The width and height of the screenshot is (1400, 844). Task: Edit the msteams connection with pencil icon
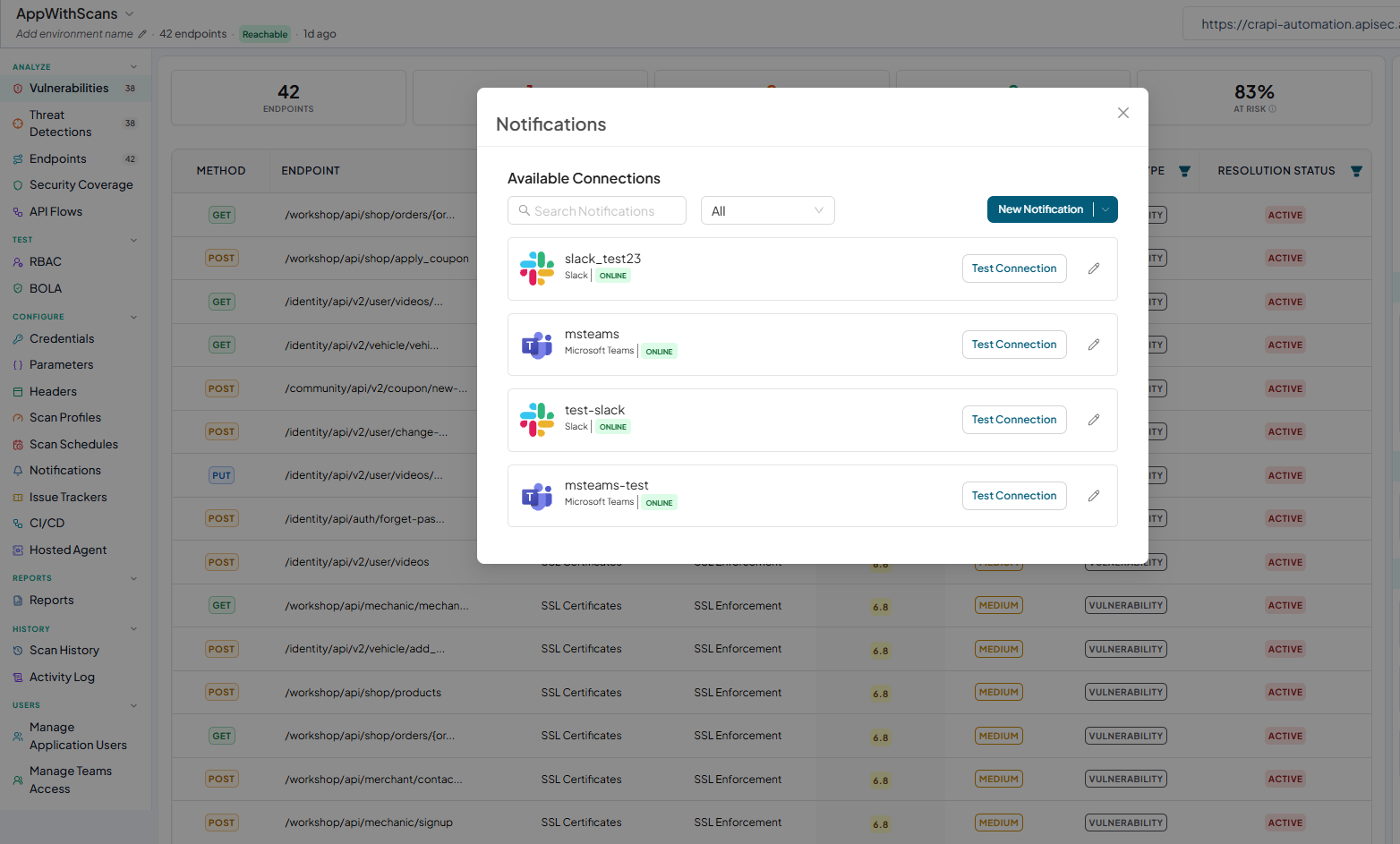click(1094, 345)
